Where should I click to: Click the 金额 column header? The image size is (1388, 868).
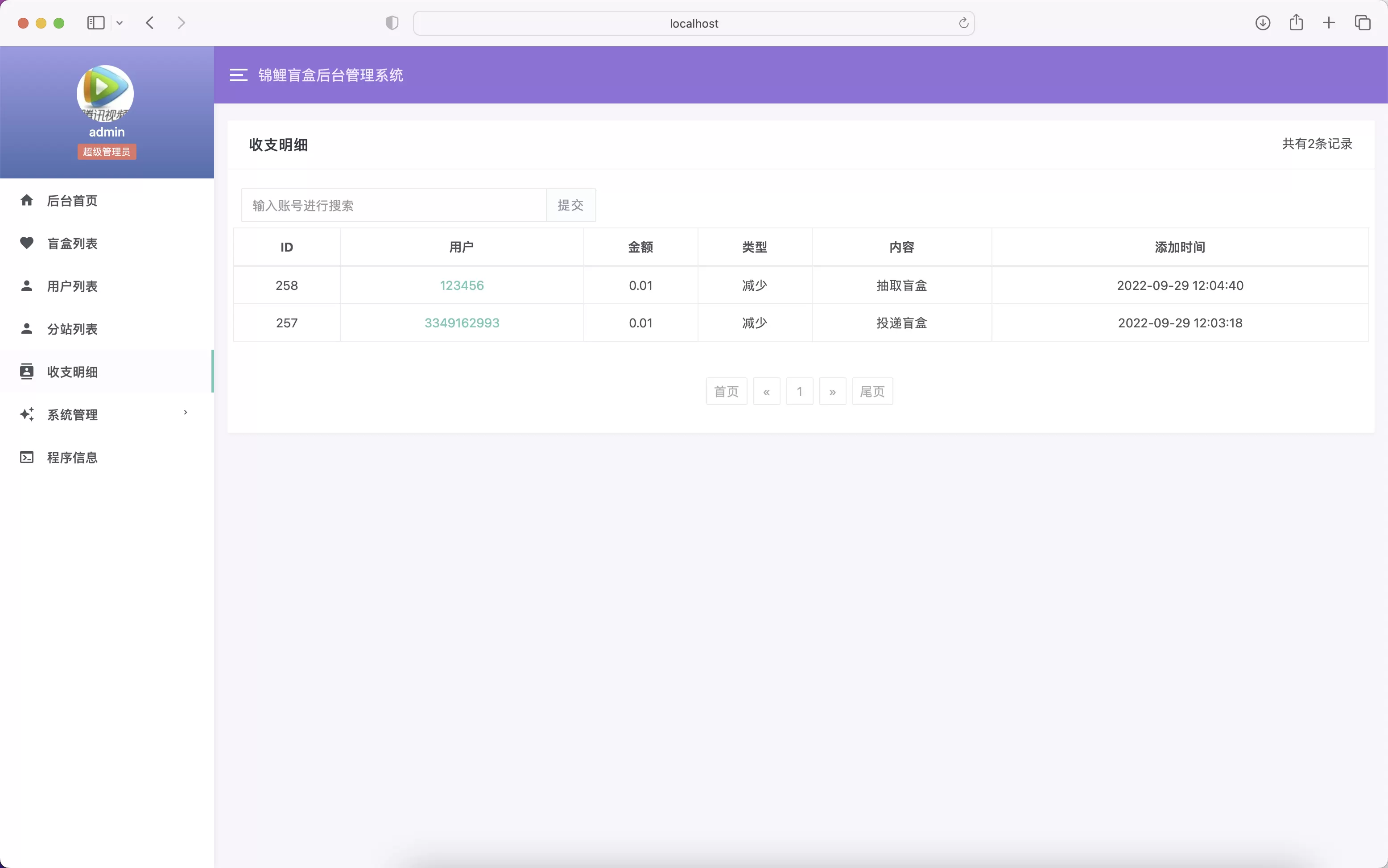point(640,247)
